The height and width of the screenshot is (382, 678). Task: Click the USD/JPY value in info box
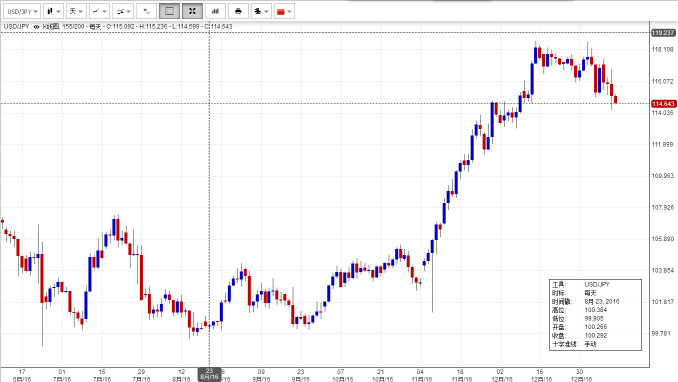597,285
